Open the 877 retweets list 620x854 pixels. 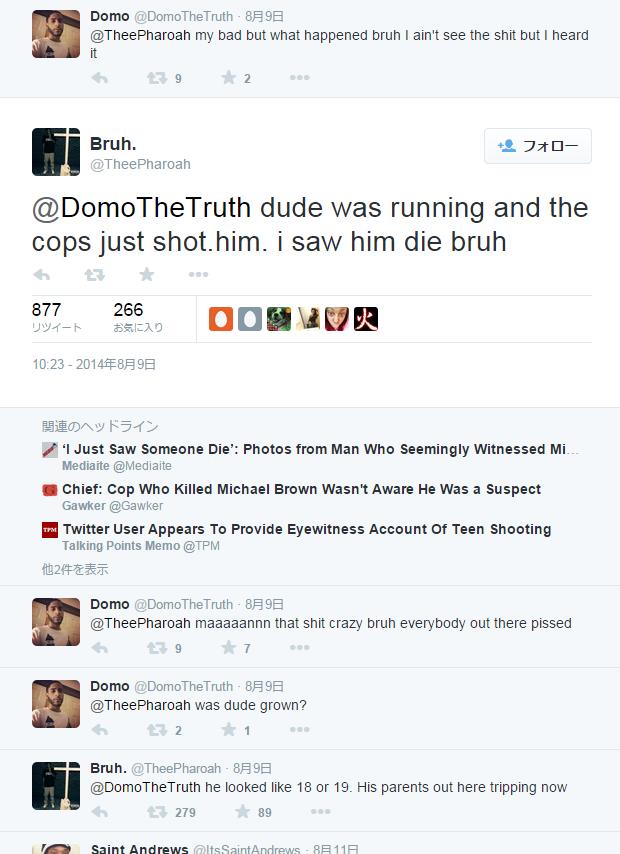(x=57, y=317)
